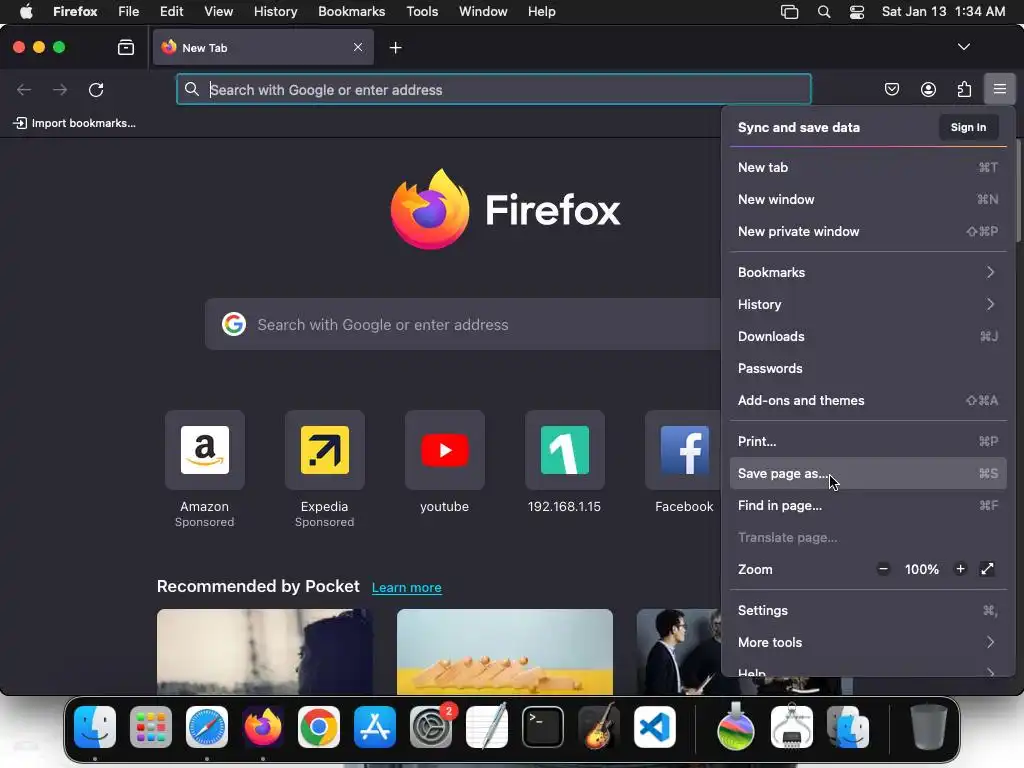Click the Learn more Pocket link
Image resolution: width=1024 pixels, height=768 pixels.
[406, 587]
